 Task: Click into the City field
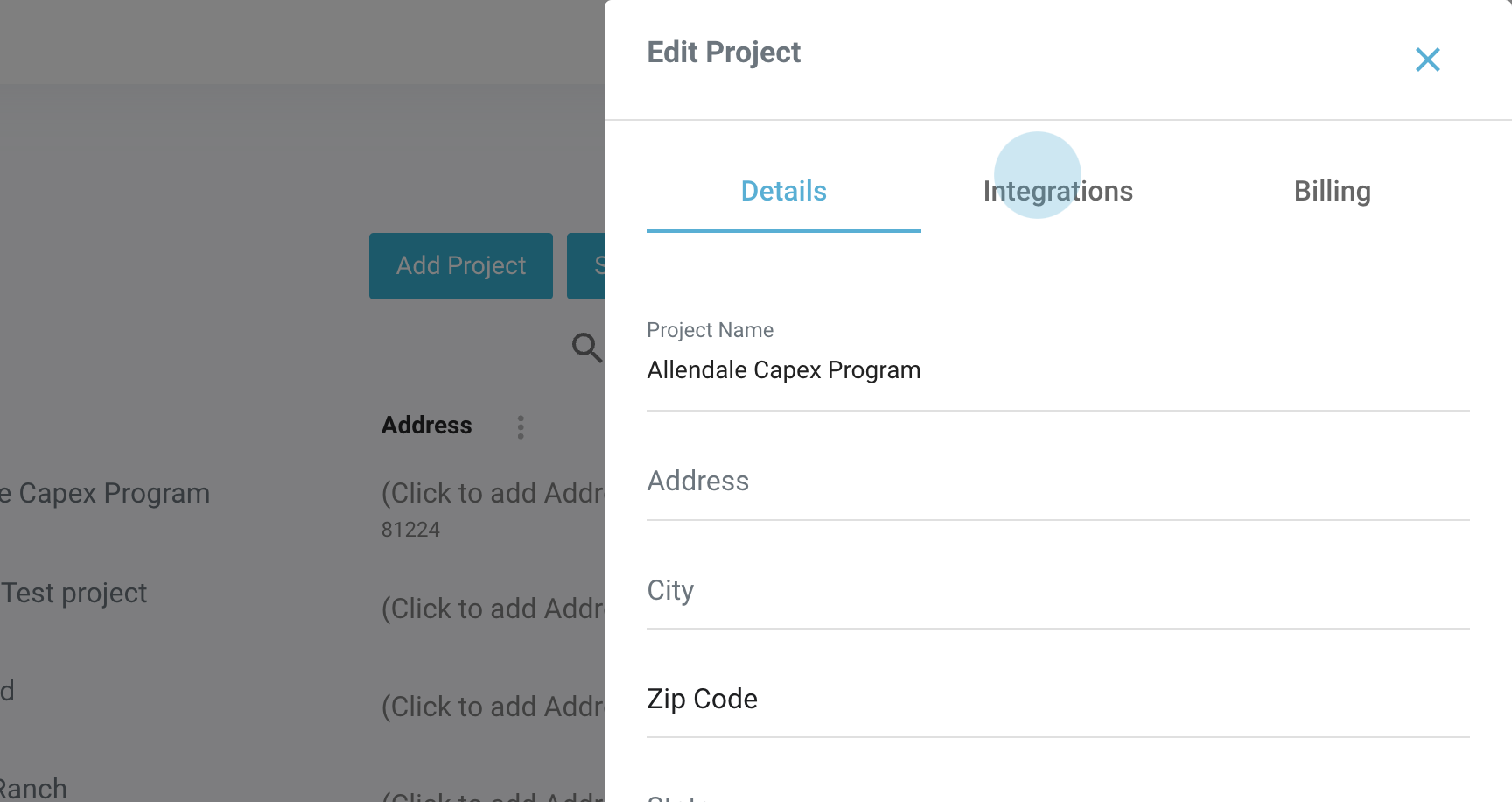pos(1057,591)
